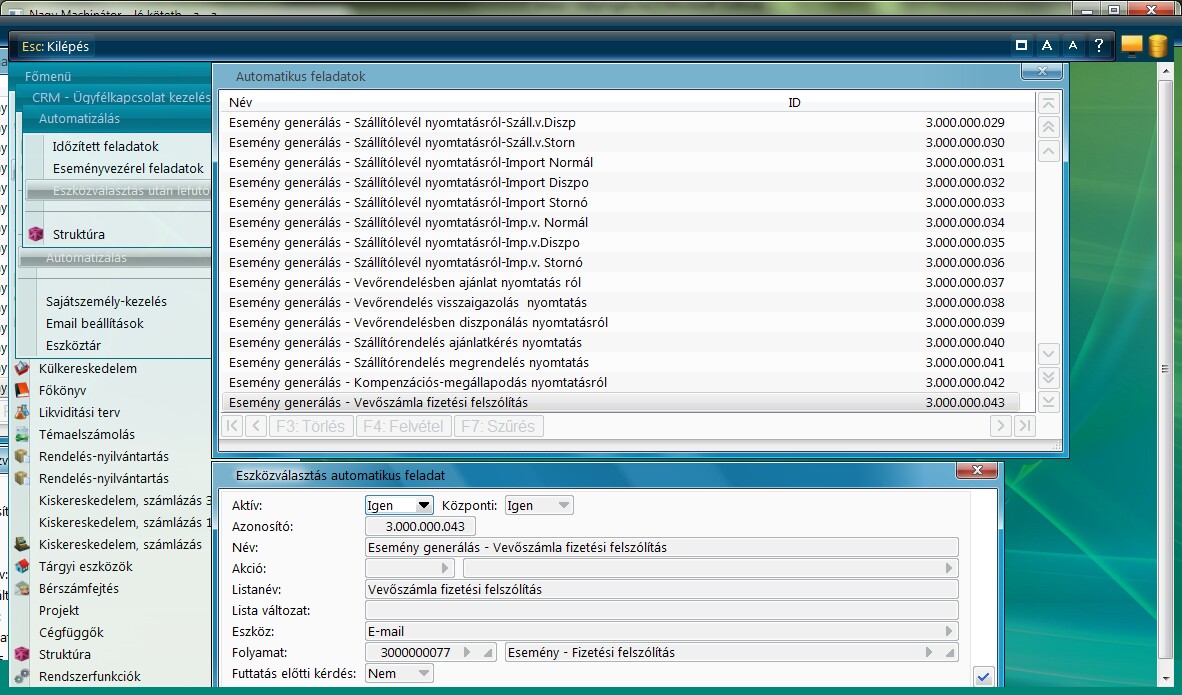This screenshot has height=695, width=1182.
Task: Page up with the double up arrow
Action: point(1049,127)
